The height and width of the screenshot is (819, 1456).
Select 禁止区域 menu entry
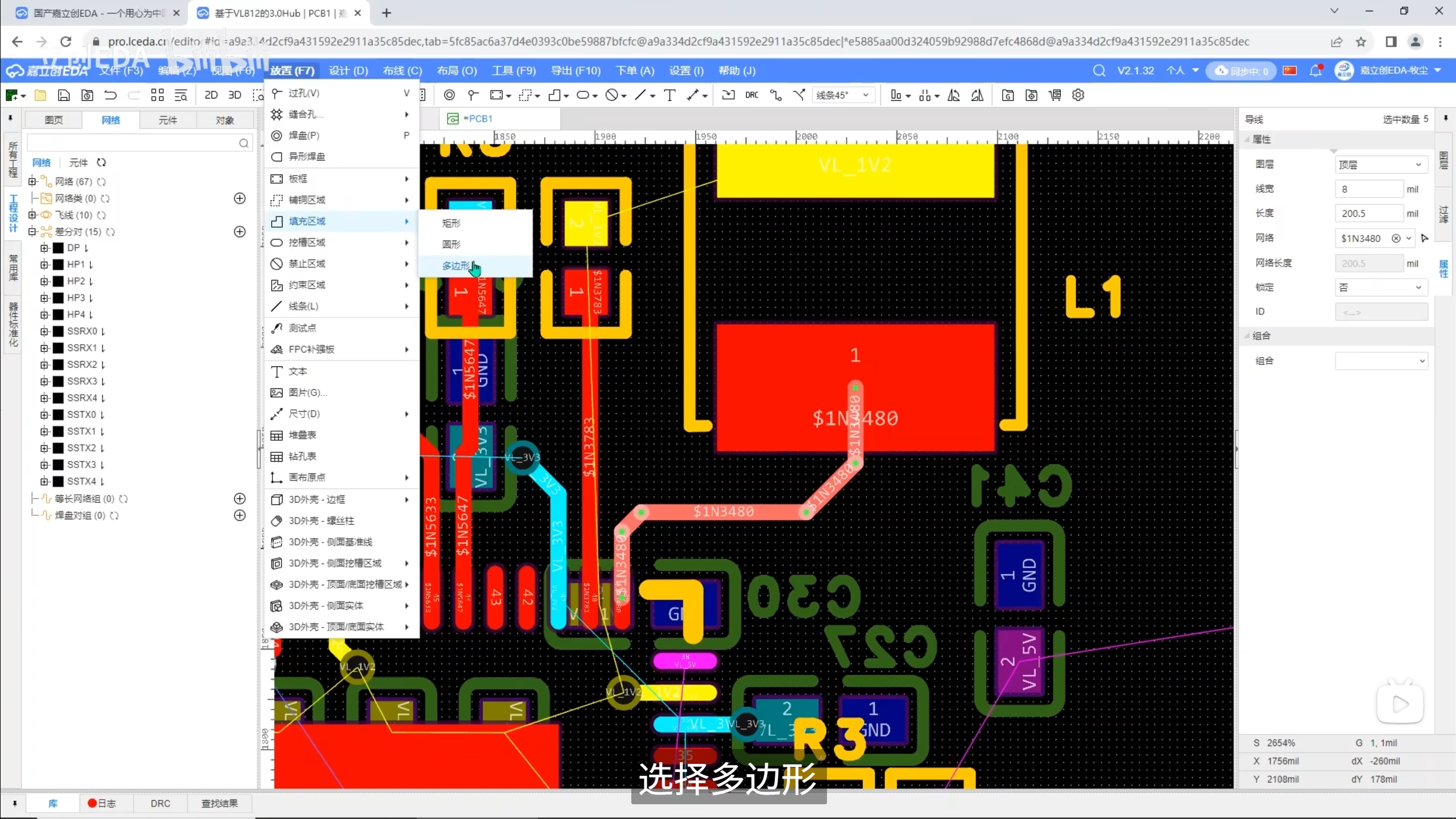pos(307,263)
